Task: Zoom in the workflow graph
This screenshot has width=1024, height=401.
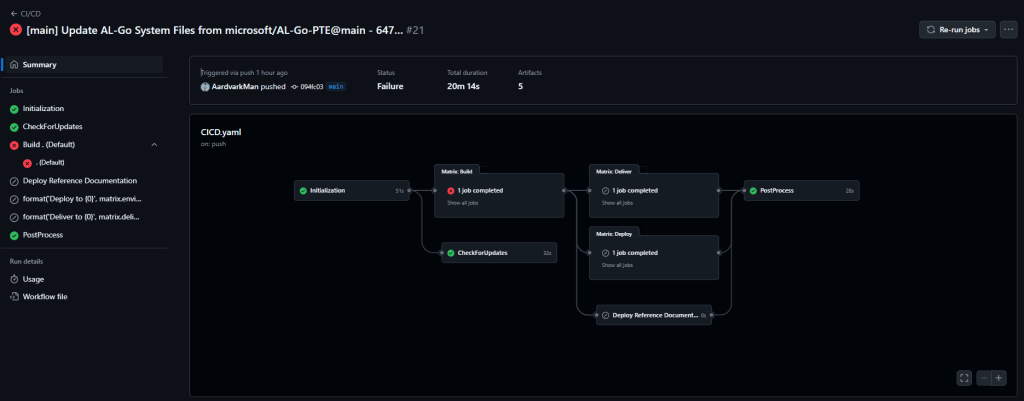Action: [998, 378]
